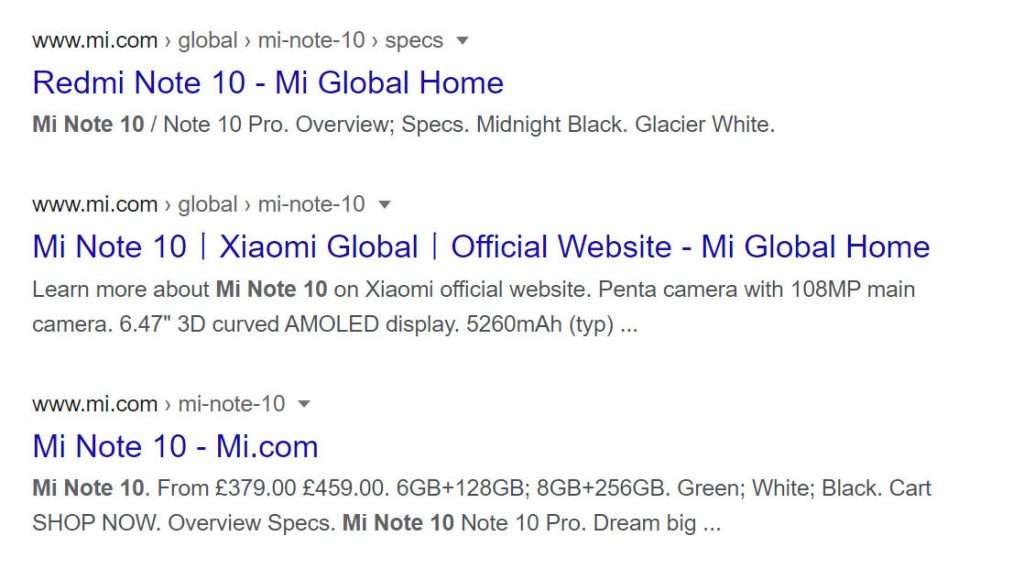The image size is (1024, 580).
Task: Click www.mi.com in the third result's breadcrumb
Action: tap(95, 404)
